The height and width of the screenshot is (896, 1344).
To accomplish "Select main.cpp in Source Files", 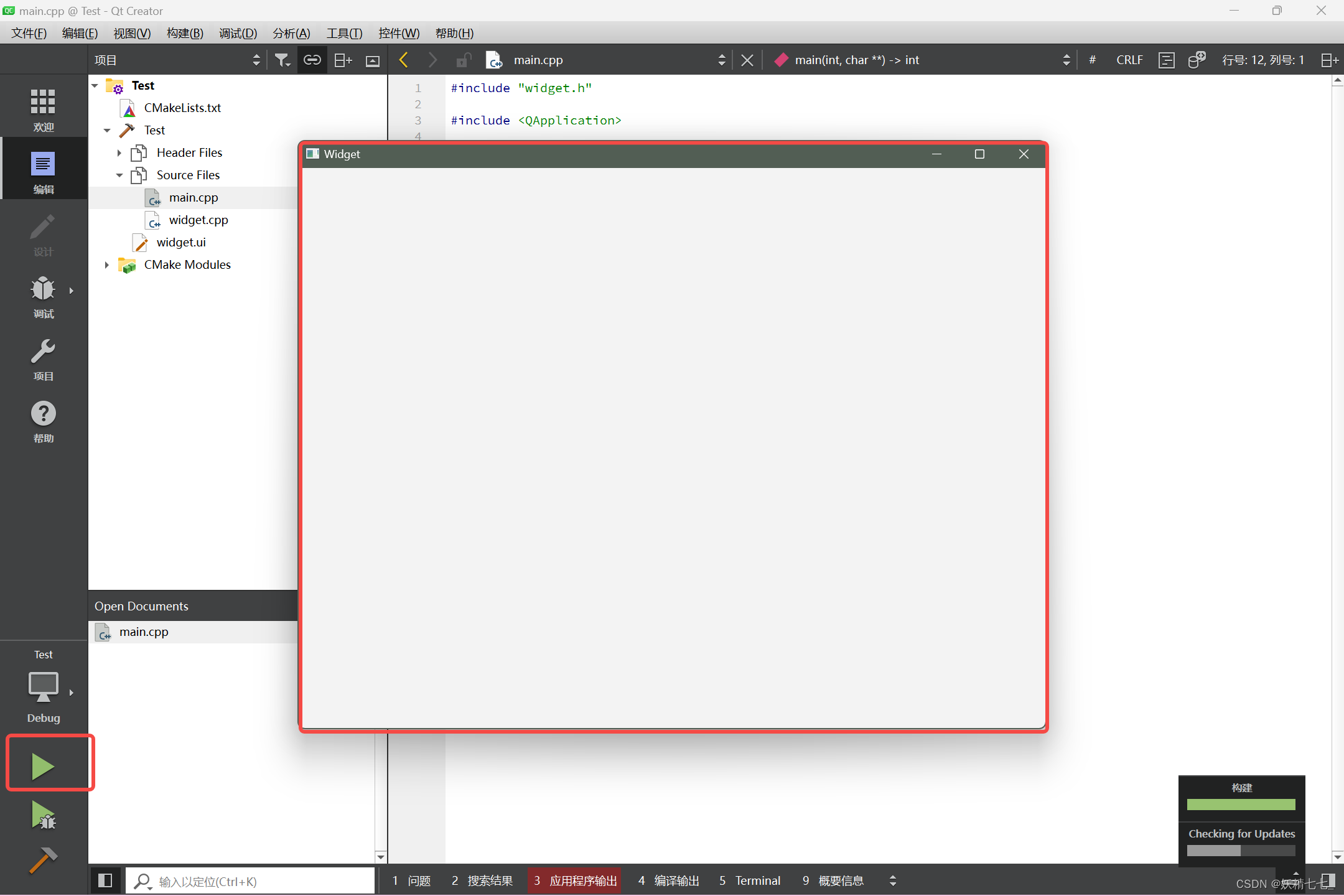I will tap(193, 197).
